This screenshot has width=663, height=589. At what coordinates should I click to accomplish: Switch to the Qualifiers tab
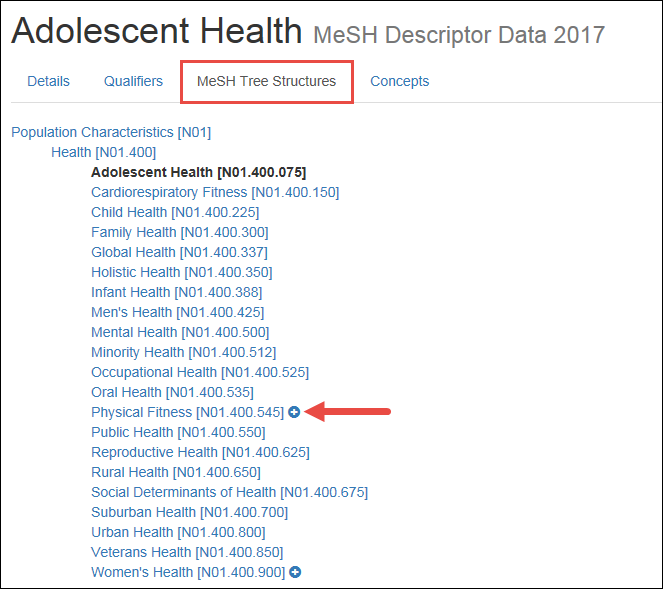(133, 81)
